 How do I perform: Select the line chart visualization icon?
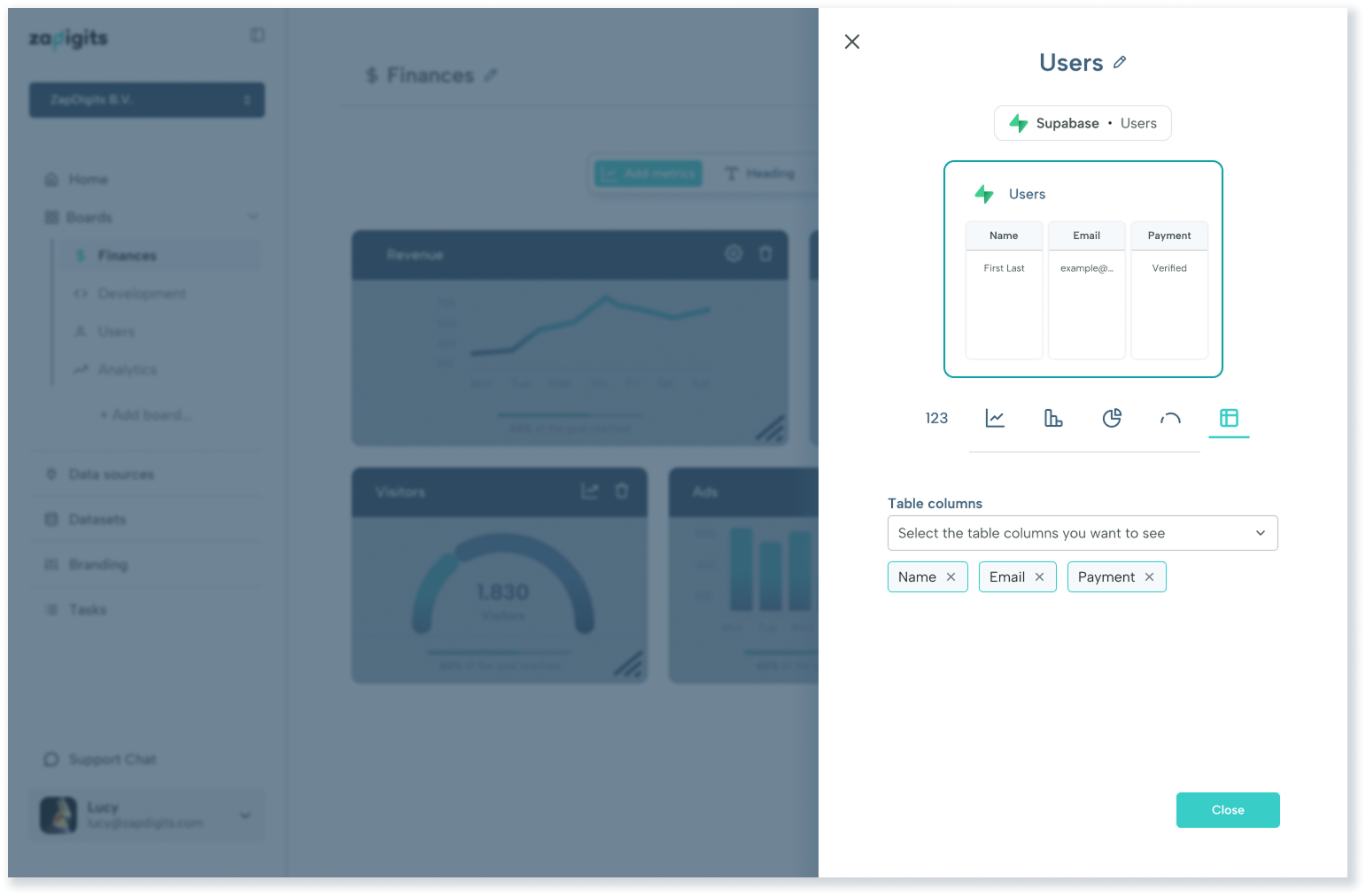pos(995,419)
